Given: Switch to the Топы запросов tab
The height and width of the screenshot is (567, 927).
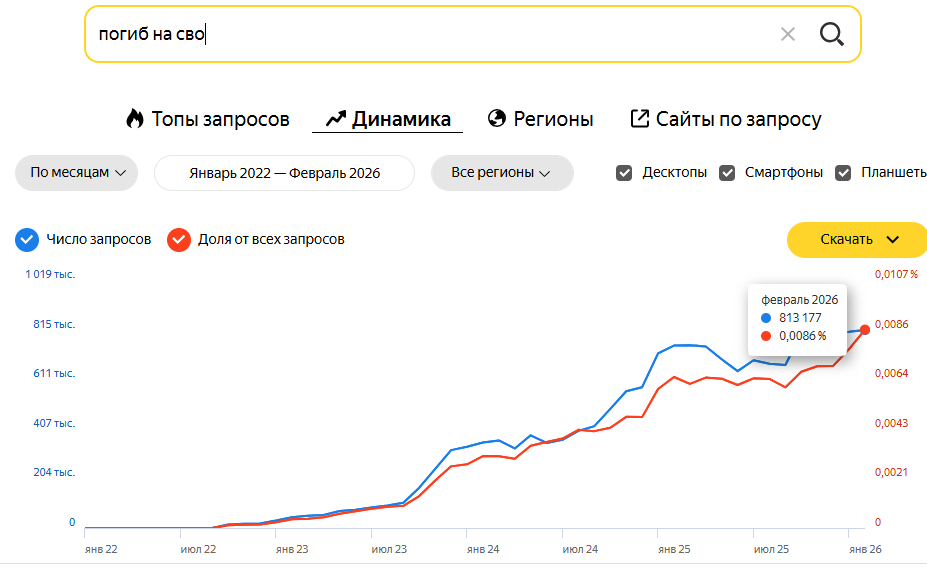Looking at the screenshot, I should pos(220,119).
